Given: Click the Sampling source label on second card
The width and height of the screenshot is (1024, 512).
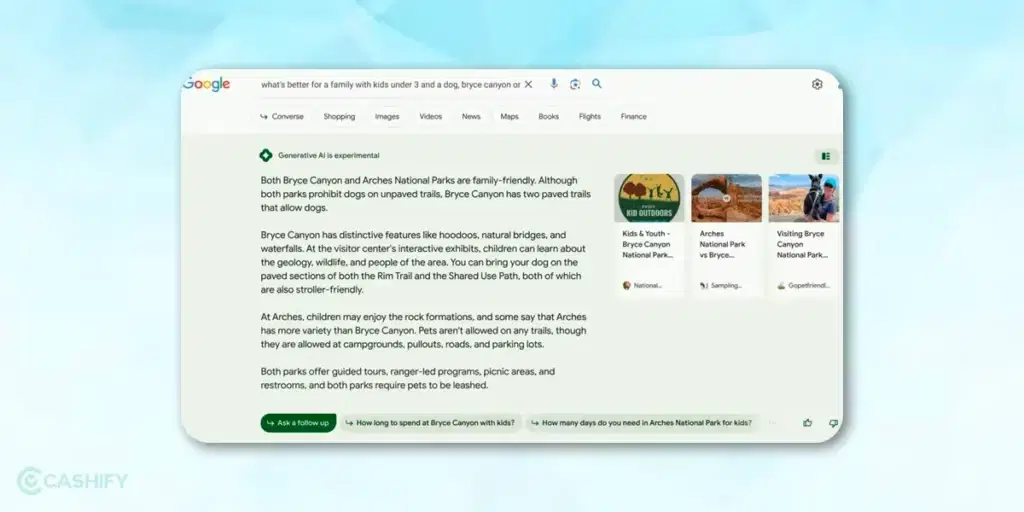Looking at the screenshot, I should (721, 285).
